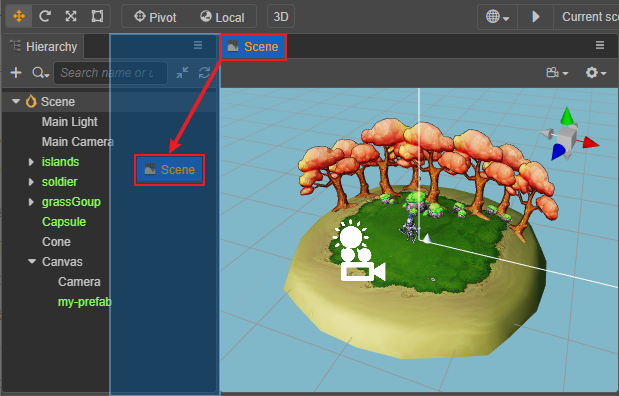Open the scene camera options dropdown
619x396 pixels.
point(557,73)
